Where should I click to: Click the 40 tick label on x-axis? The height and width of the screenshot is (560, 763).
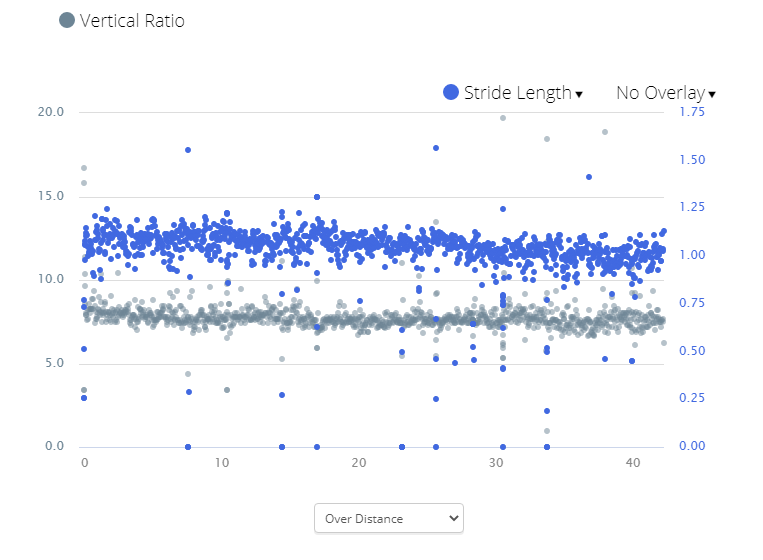coord(631,463)
